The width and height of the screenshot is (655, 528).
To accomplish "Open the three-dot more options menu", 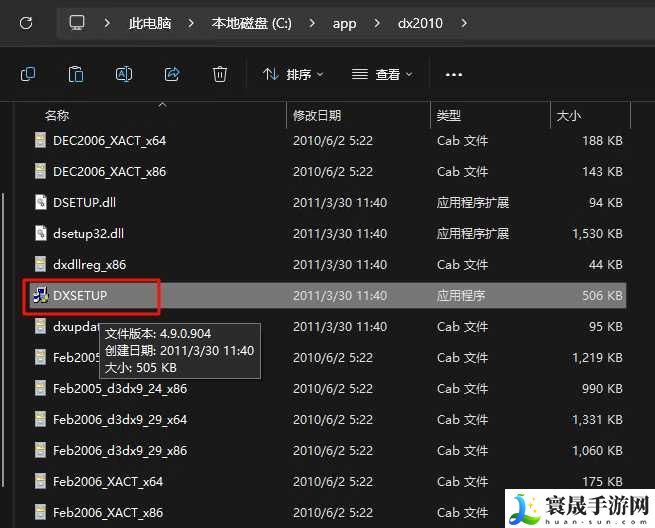I will 454,74.
